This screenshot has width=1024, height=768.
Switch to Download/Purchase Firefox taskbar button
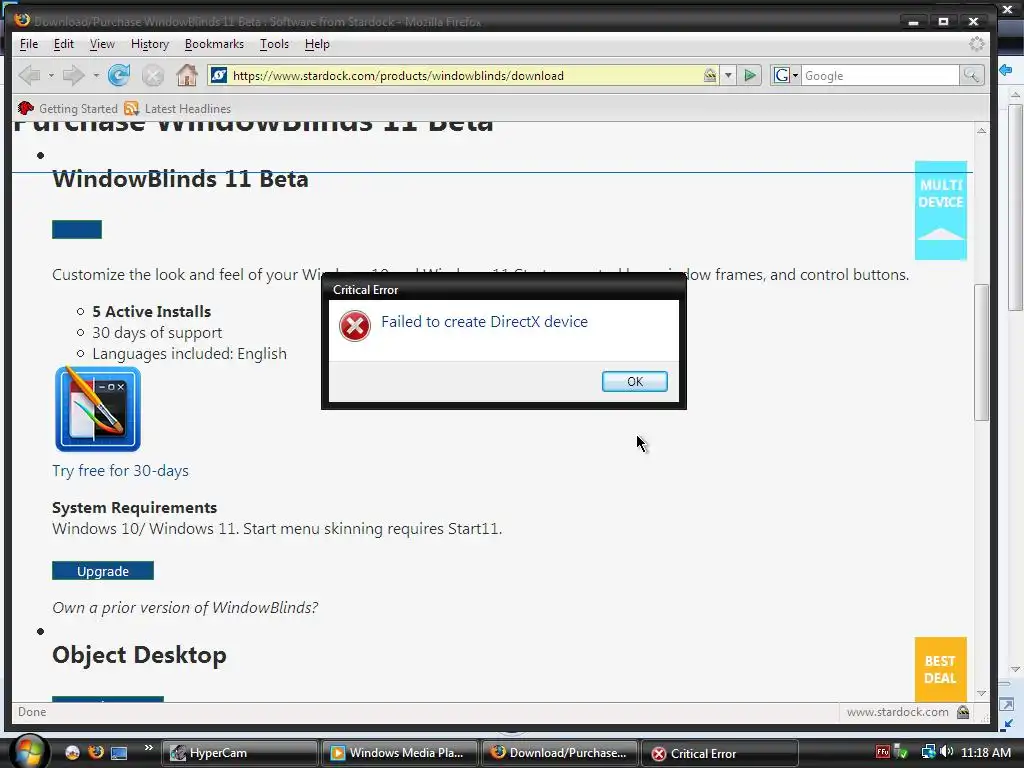click(559, 753)
